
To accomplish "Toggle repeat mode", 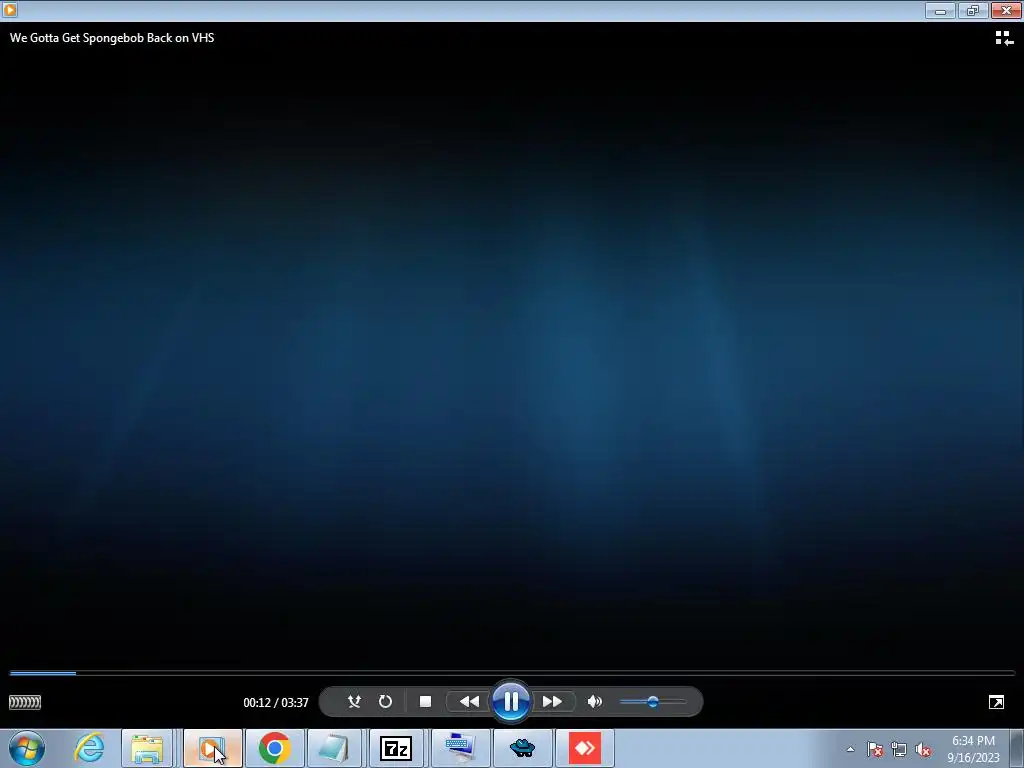I will (385, 701).
